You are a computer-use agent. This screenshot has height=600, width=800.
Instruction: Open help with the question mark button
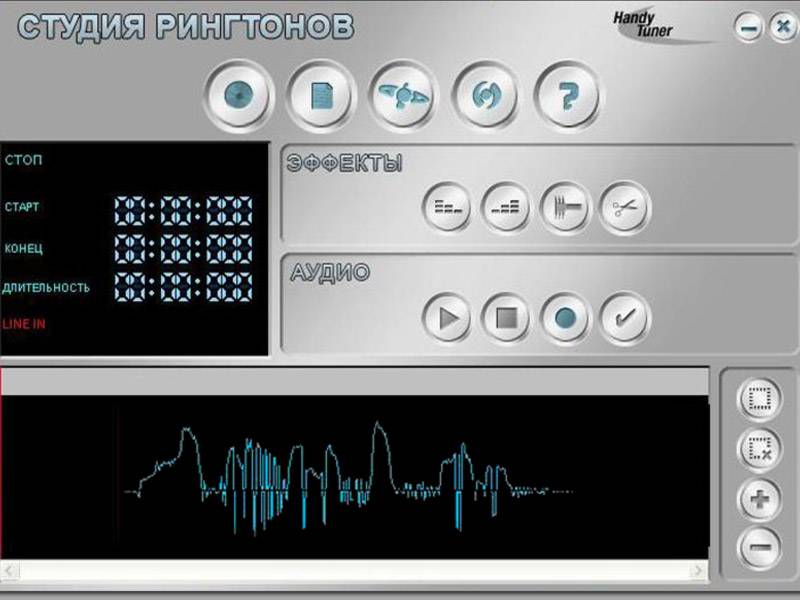(567, 96)
